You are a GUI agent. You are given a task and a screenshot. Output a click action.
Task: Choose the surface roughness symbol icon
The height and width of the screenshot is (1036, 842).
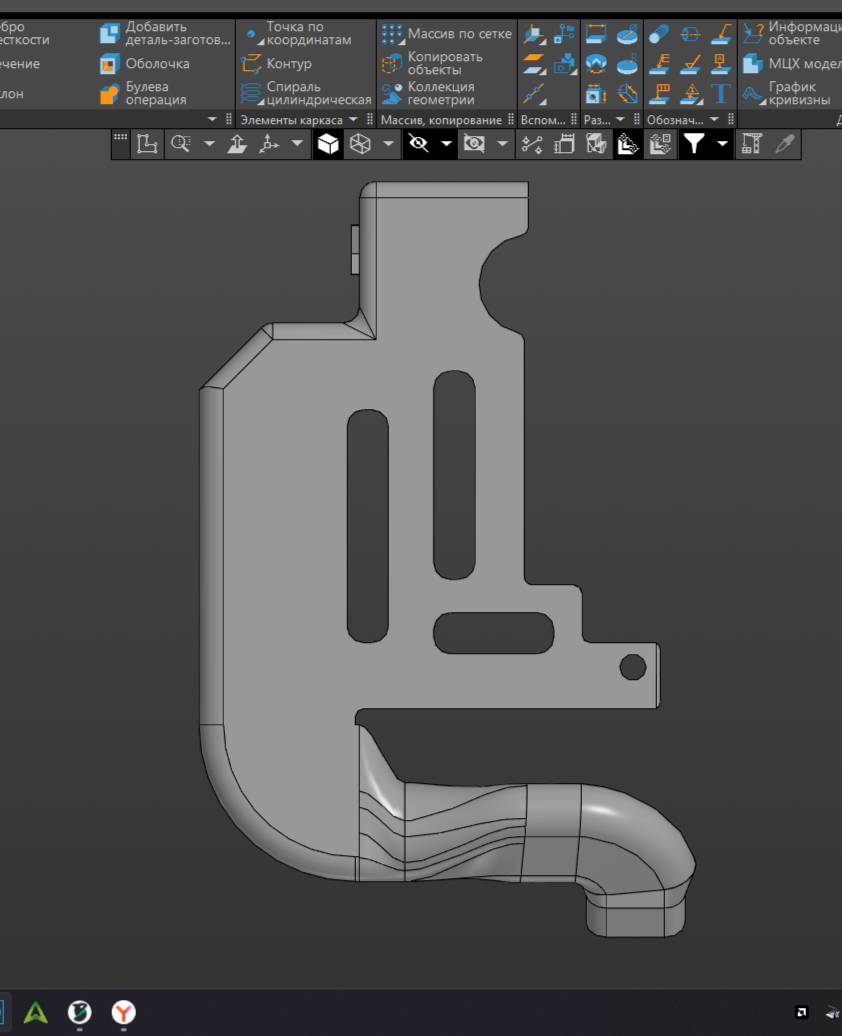click(691, 64)
